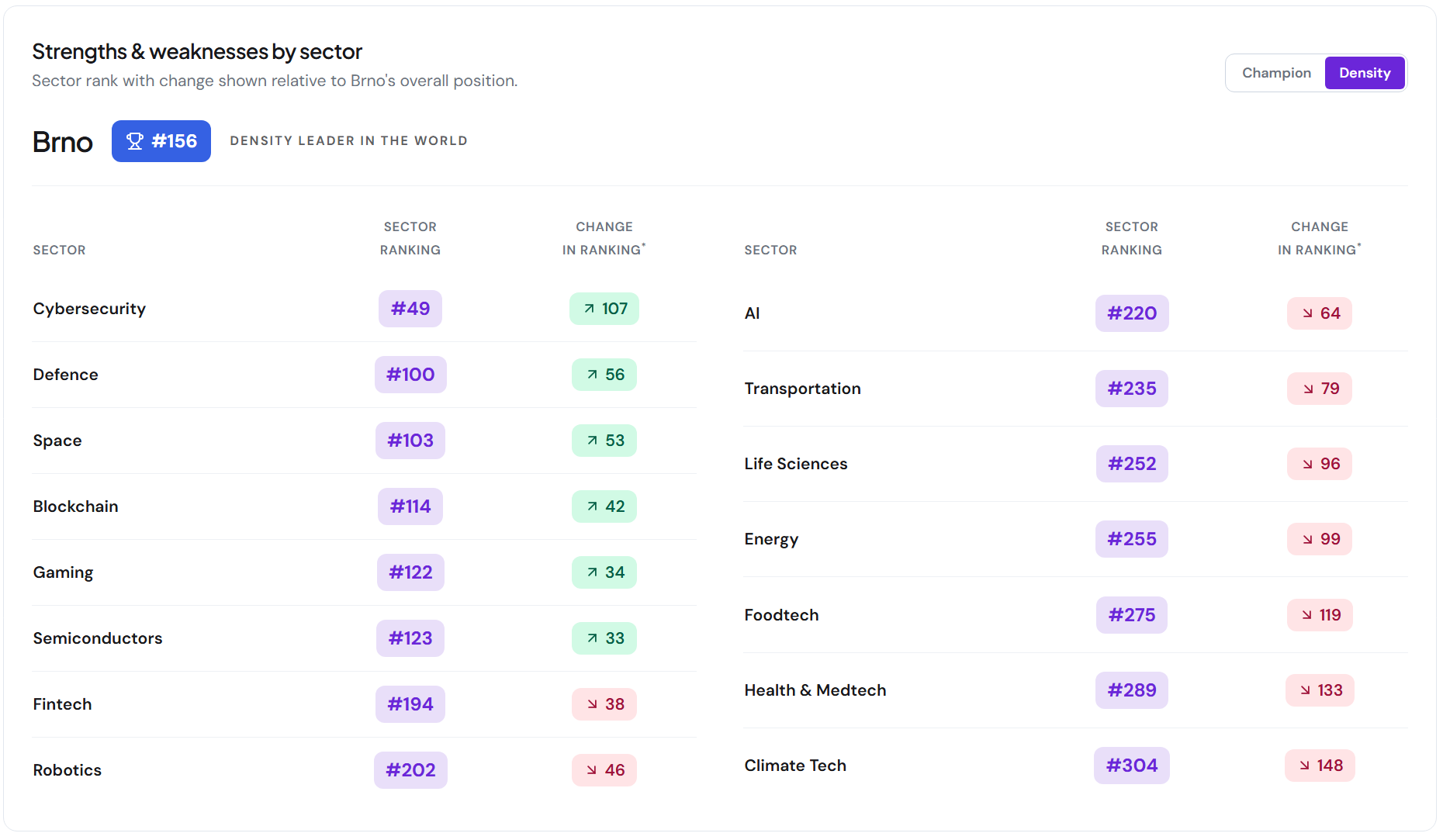This screenshot has width=1443, height=840.
Task: Switch to the Champion view toggle
Action: 1276,73
